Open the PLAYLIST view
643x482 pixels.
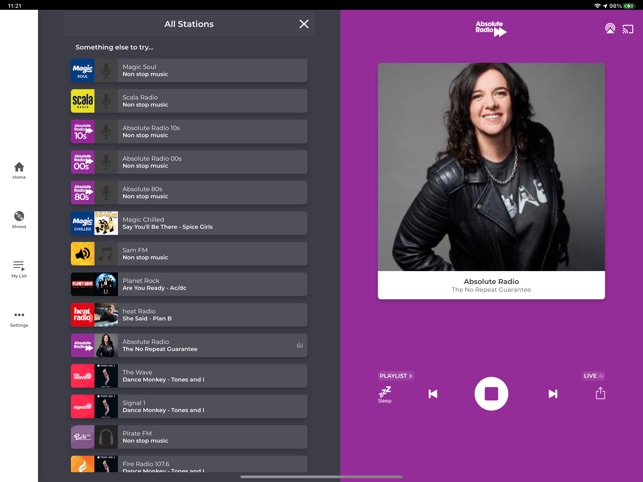pyautogui.click(x=396, y=376)
